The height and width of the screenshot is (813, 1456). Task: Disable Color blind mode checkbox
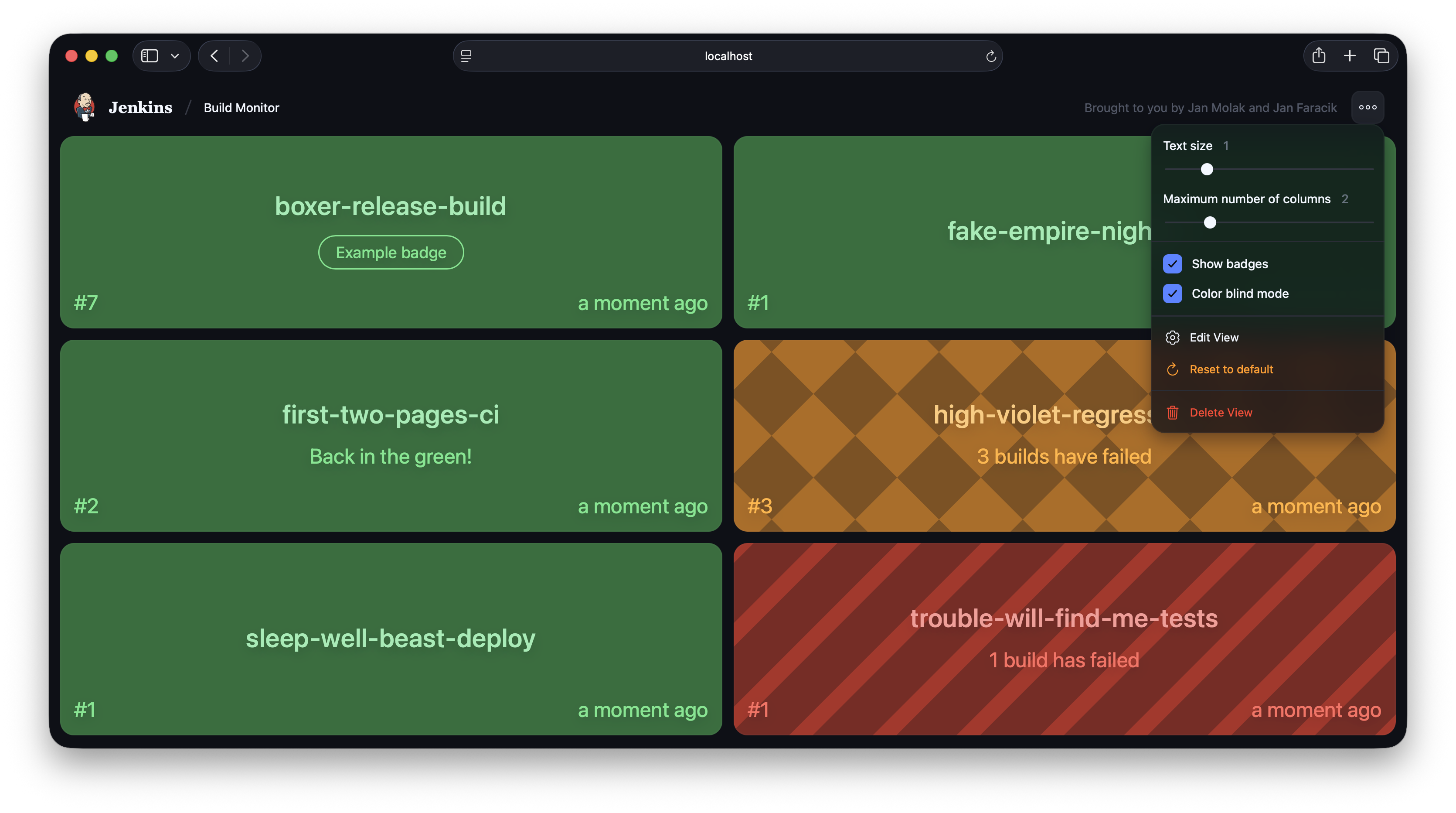1172,294
